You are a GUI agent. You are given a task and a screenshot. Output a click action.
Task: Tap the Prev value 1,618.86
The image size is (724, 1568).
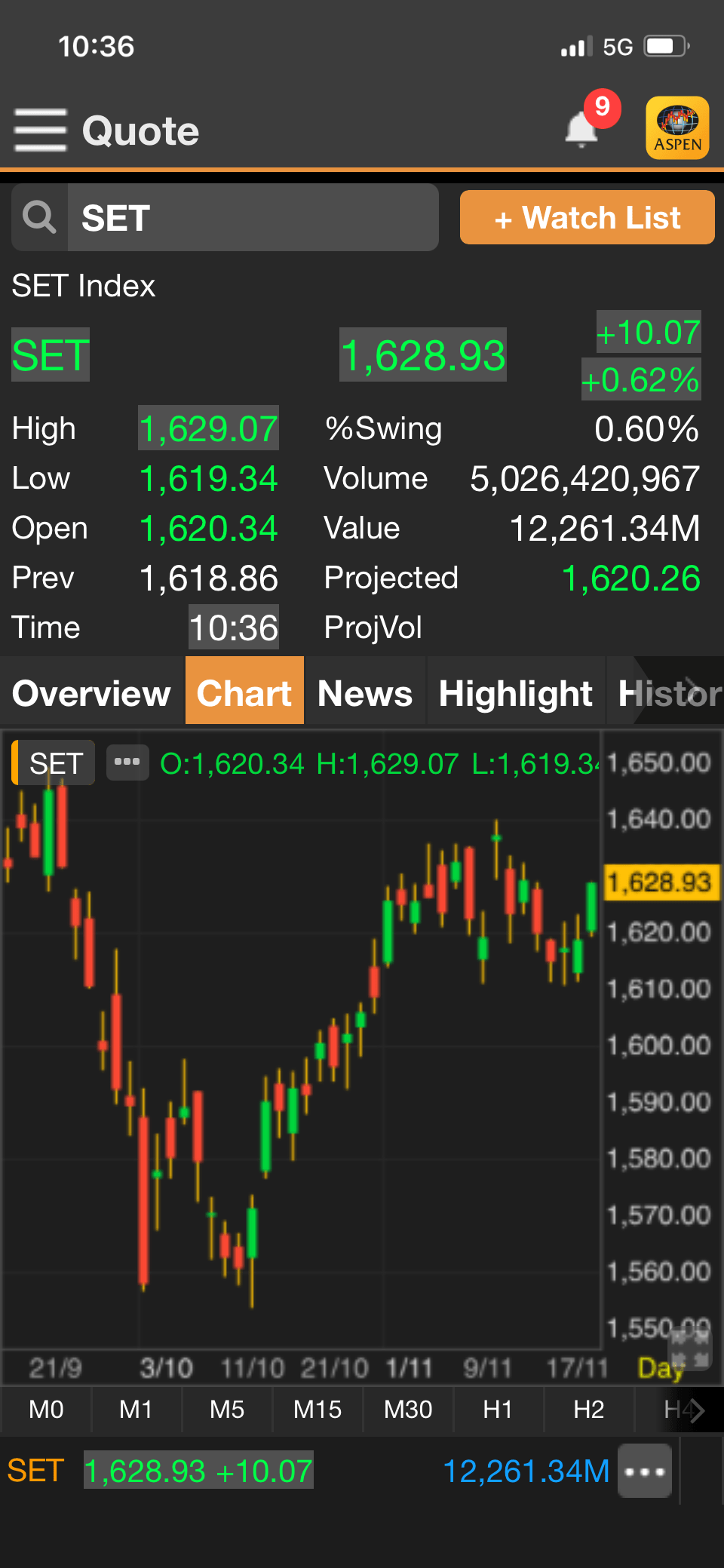(209, 578)
